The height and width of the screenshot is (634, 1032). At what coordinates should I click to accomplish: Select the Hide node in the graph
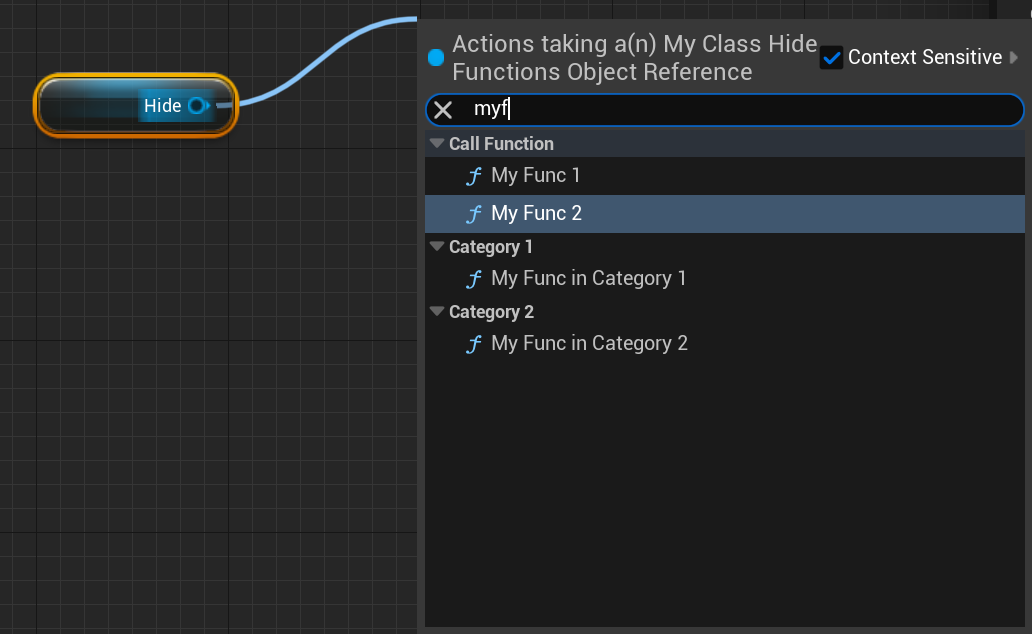point(90,105)
